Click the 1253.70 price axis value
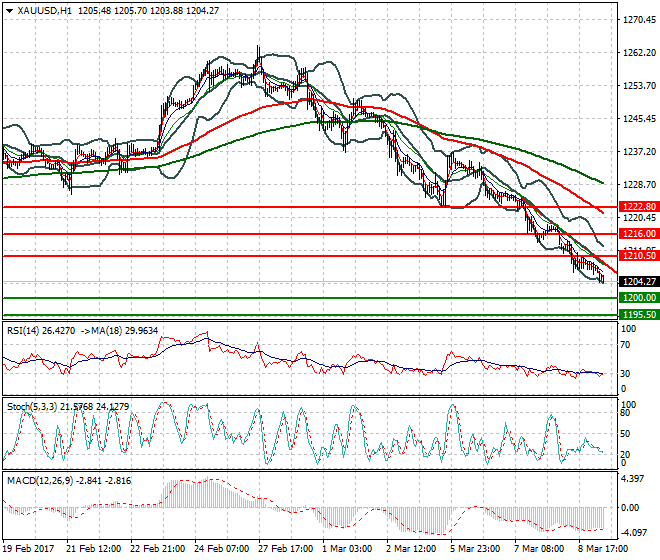Screen dimensions: 660x560 point(639,85)
